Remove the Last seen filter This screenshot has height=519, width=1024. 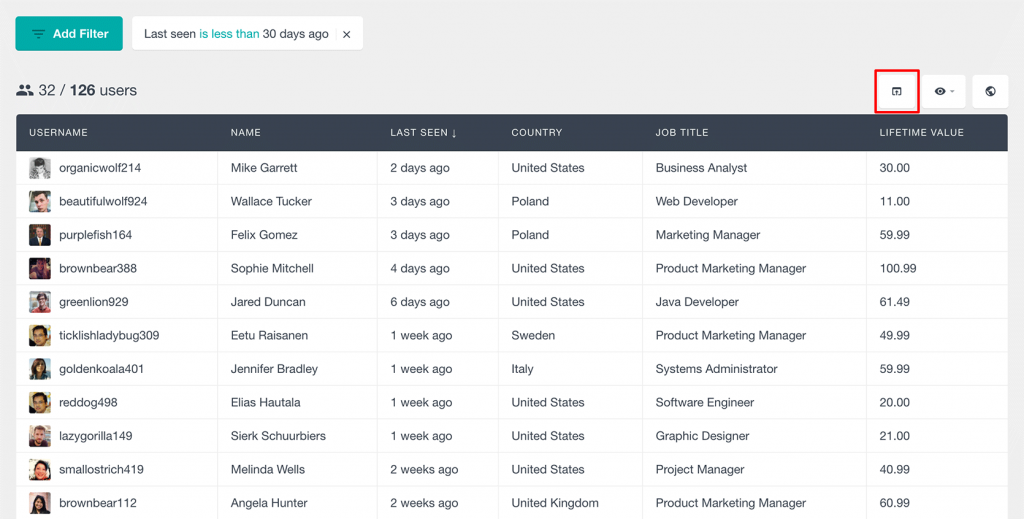click(x=347, y=34)
